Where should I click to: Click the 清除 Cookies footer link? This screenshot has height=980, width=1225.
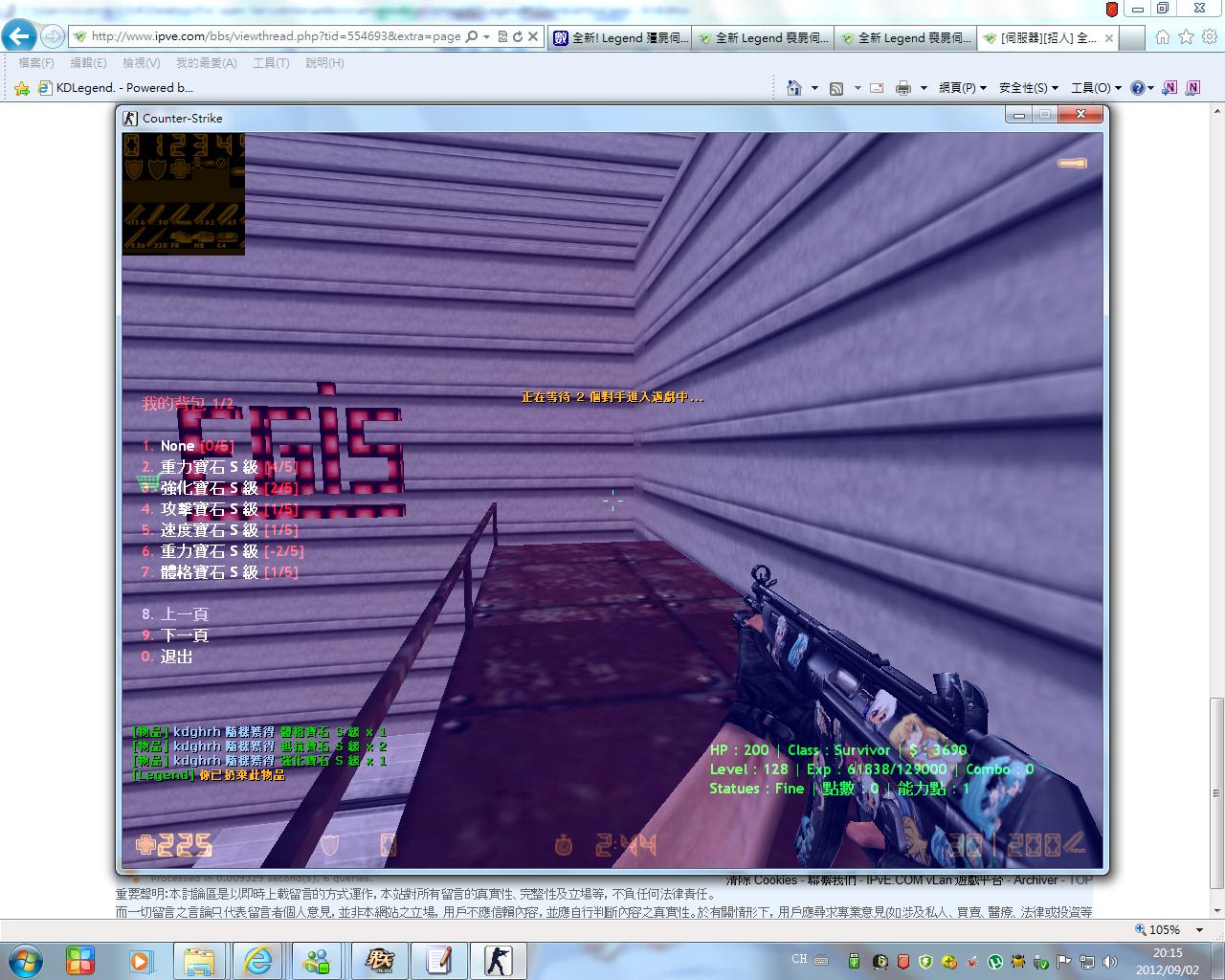pos(761,880)
